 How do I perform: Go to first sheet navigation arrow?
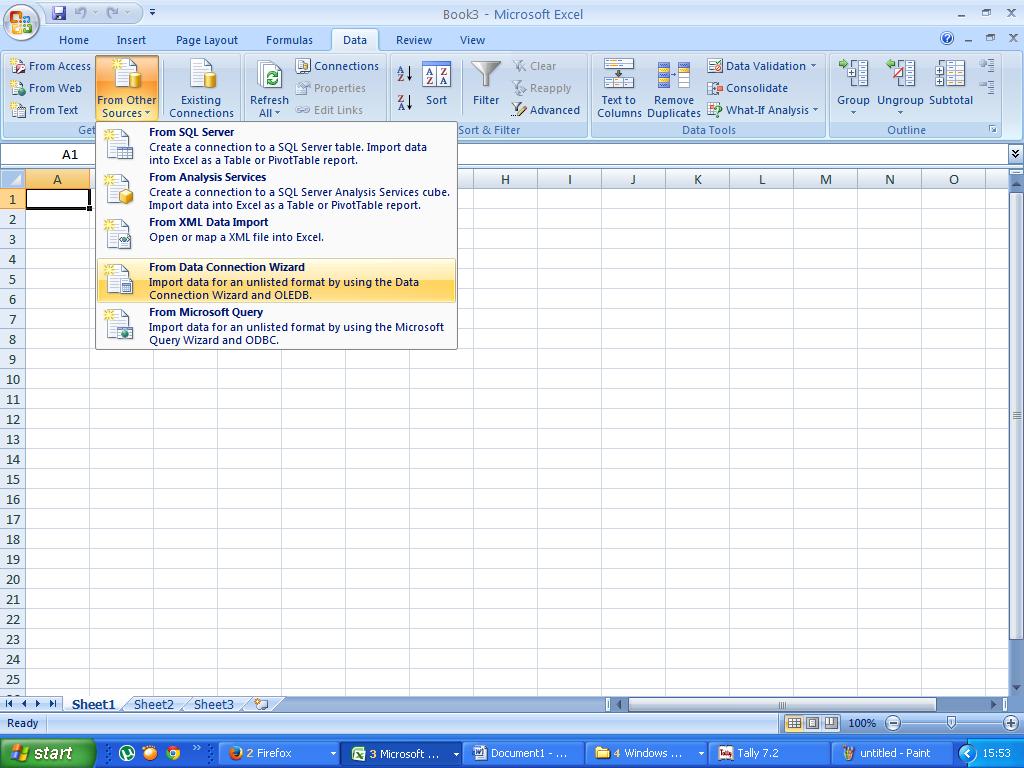(x=9, y=703)
